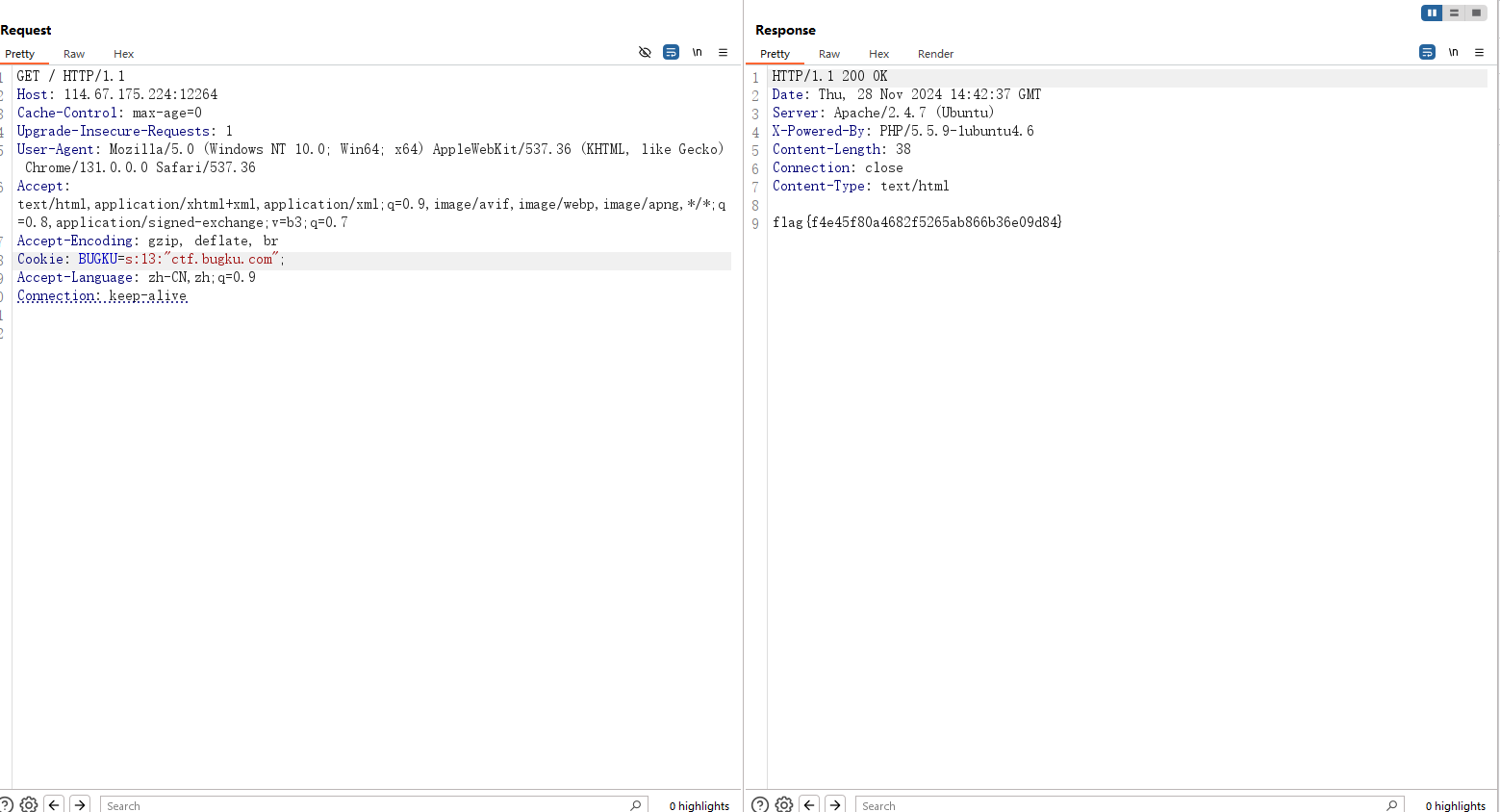Open Response editor hamburger options menu
Screen dimensions: 1500x812
pos(1479,52)
